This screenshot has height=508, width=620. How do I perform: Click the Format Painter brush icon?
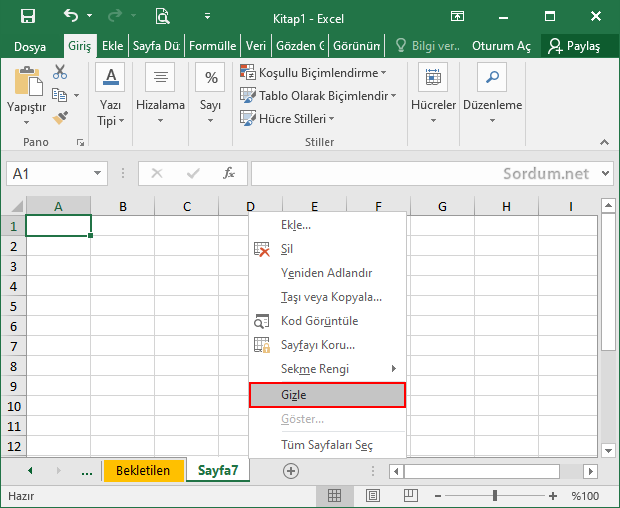tap(60, 117)
